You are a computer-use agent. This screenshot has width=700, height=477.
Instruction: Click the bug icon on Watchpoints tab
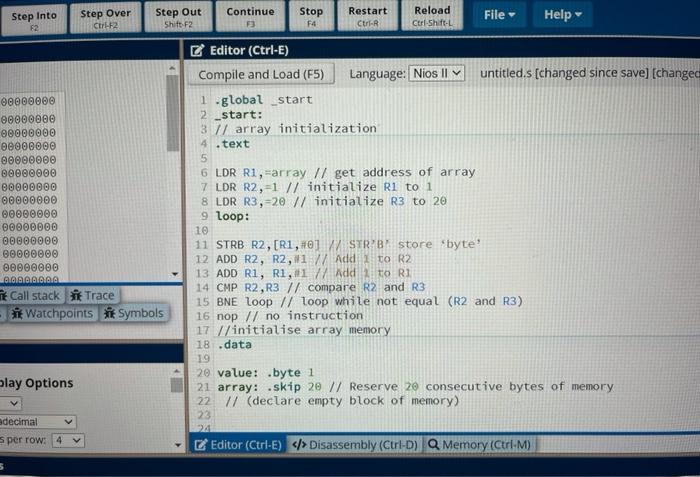click(17, 314)
